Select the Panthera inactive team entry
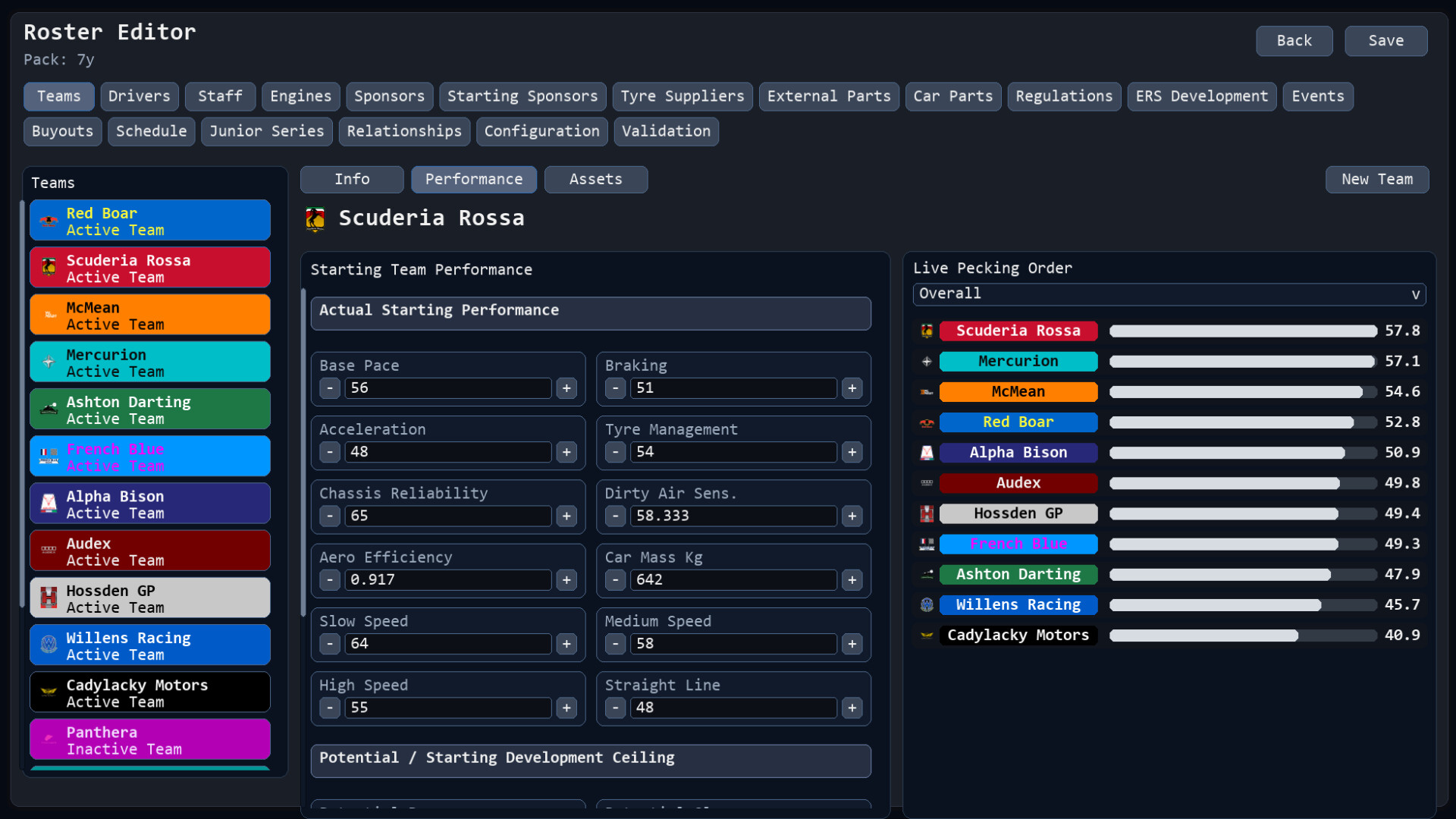Viewport: 1456px width, 819px height. (150, 739)
